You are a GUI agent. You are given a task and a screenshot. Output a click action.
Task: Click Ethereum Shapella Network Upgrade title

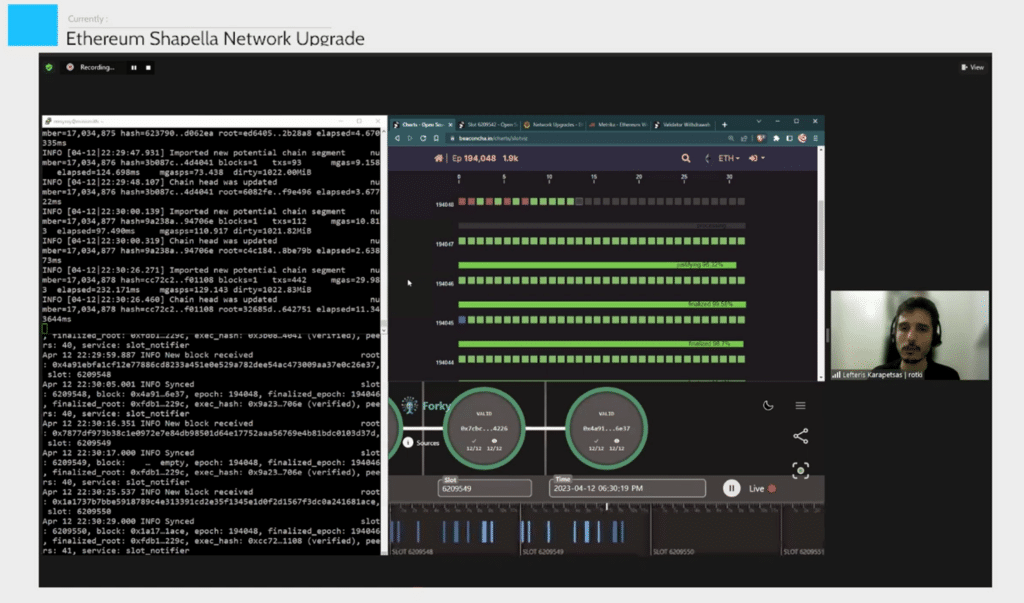(x=215, y=38)
